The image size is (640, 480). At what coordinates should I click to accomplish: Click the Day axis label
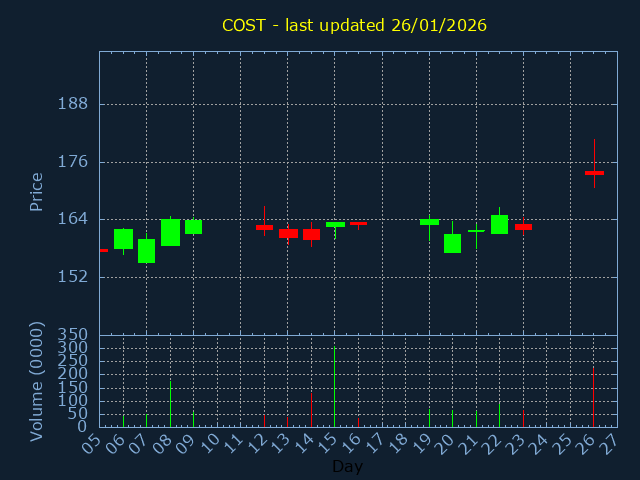pyautogui.click(x=347, y=466)
